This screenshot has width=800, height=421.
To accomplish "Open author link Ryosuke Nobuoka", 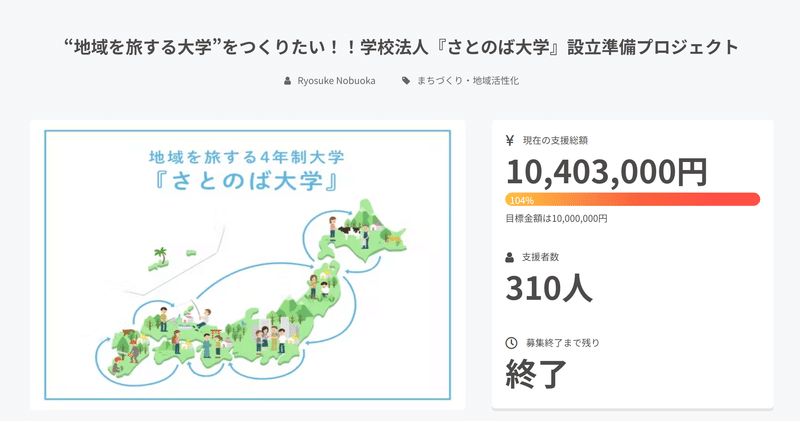I will coord(336,81).
